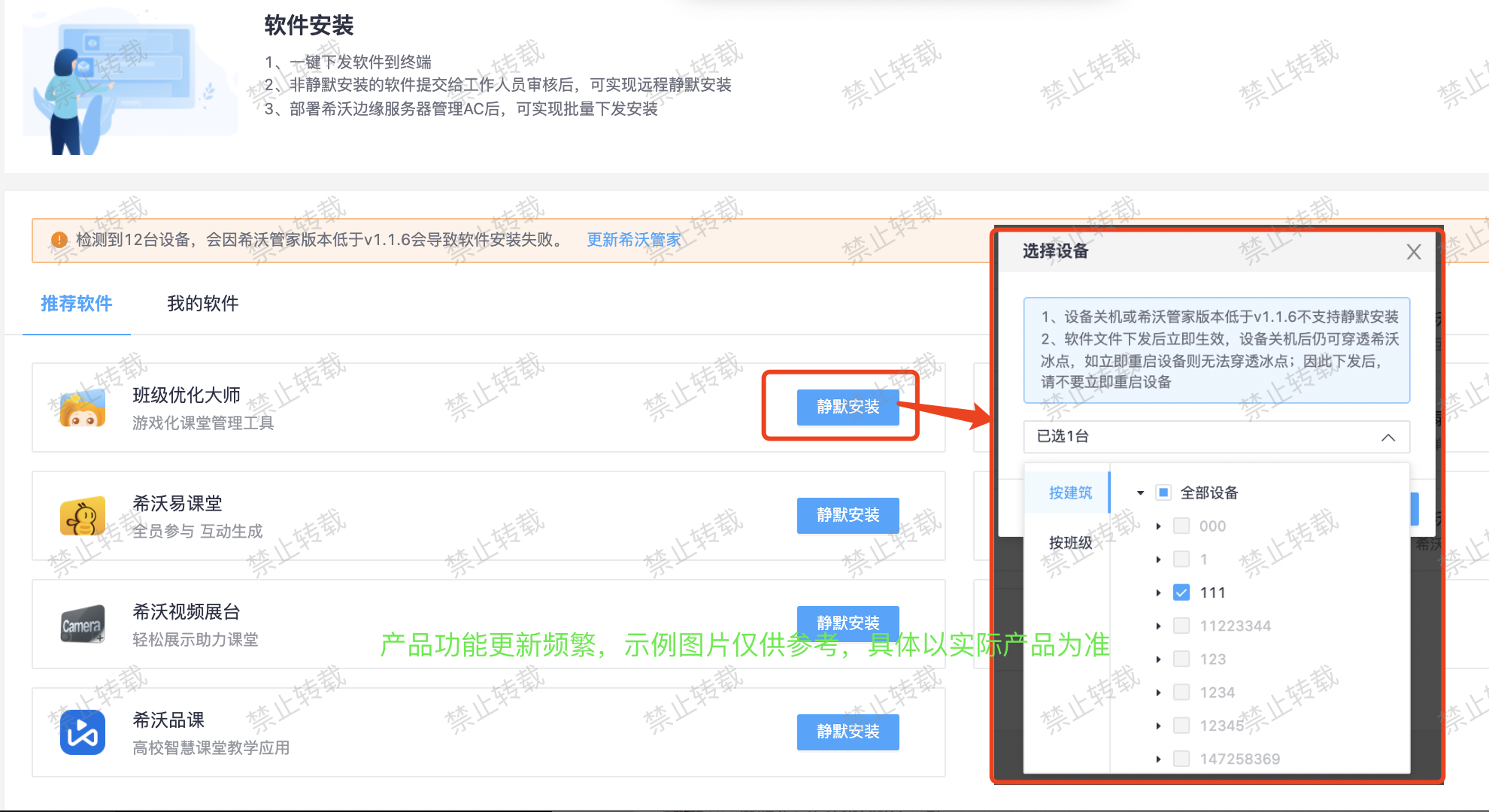This screenshot has height=812, width=1489.
Task: Expand the tree node named 1
Action: pos(1158,559)
